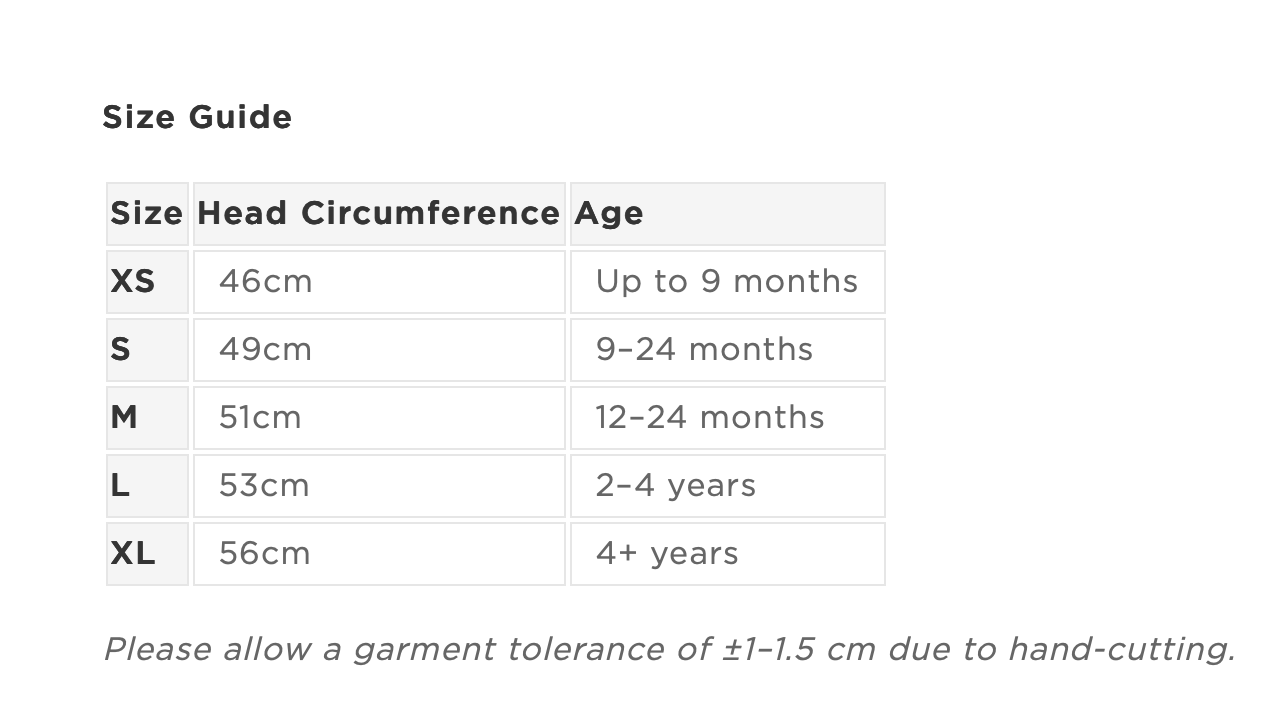1286x722 pixels.
Task: Select the Head Circumference column header
Action: (378, 214)
